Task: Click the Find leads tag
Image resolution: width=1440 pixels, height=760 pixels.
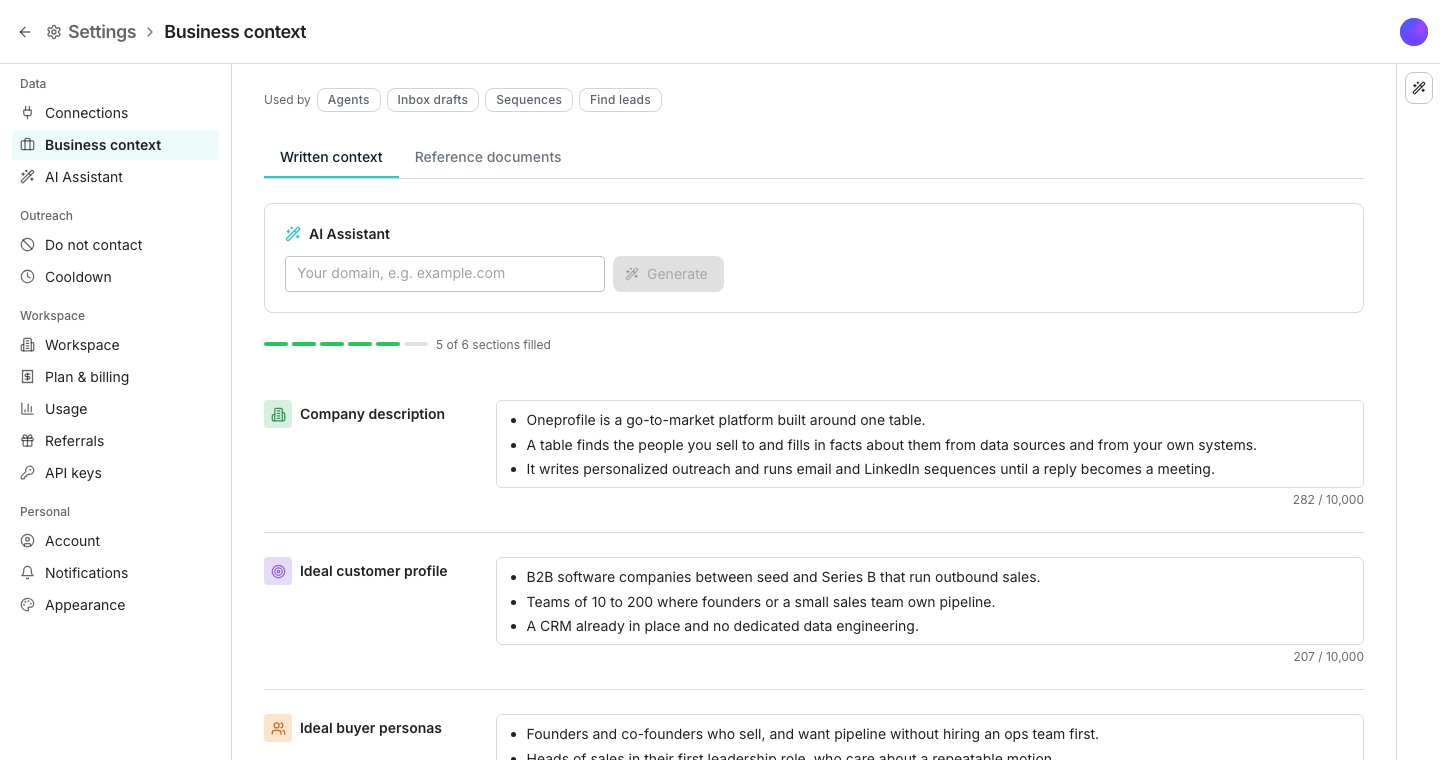Action: [x=620, y=100]
